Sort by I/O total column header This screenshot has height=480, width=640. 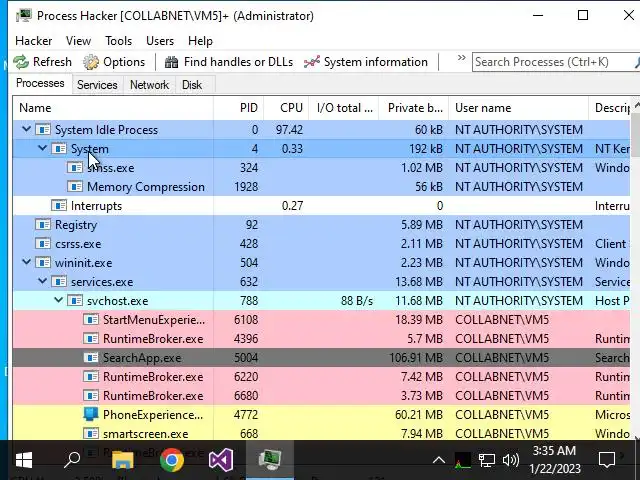tap(344, 108)
